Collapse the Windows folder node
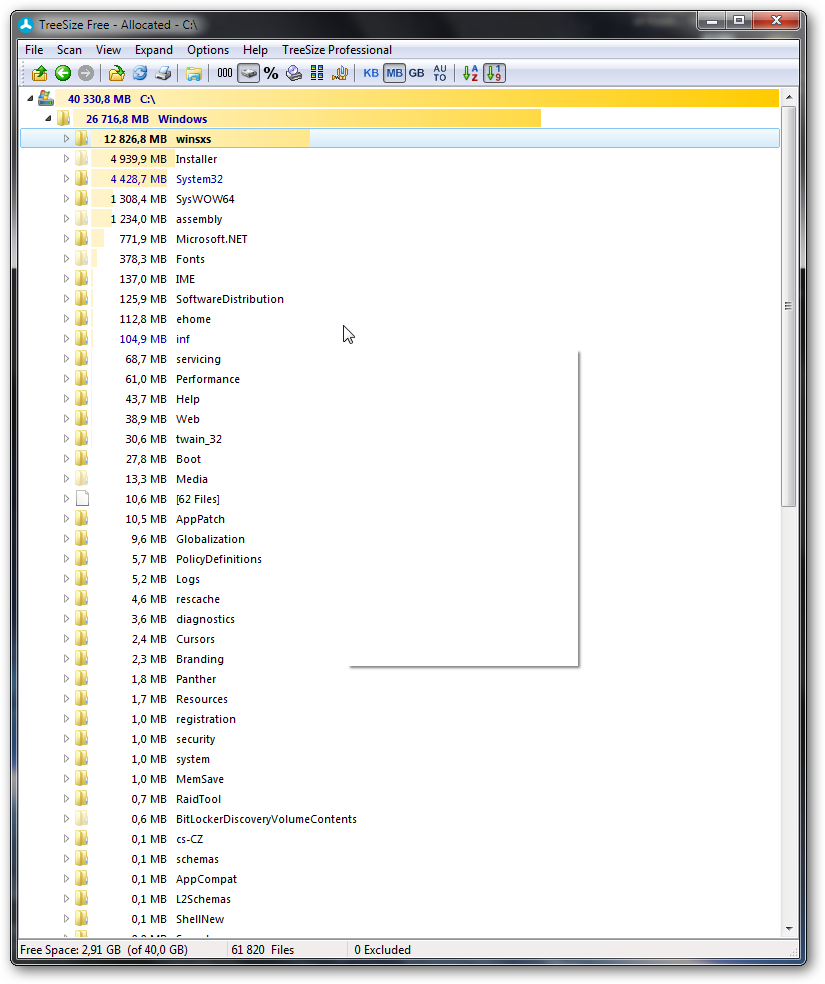This screenshot has height=984, width=825. pyautogui.click(x=48, y=119)
